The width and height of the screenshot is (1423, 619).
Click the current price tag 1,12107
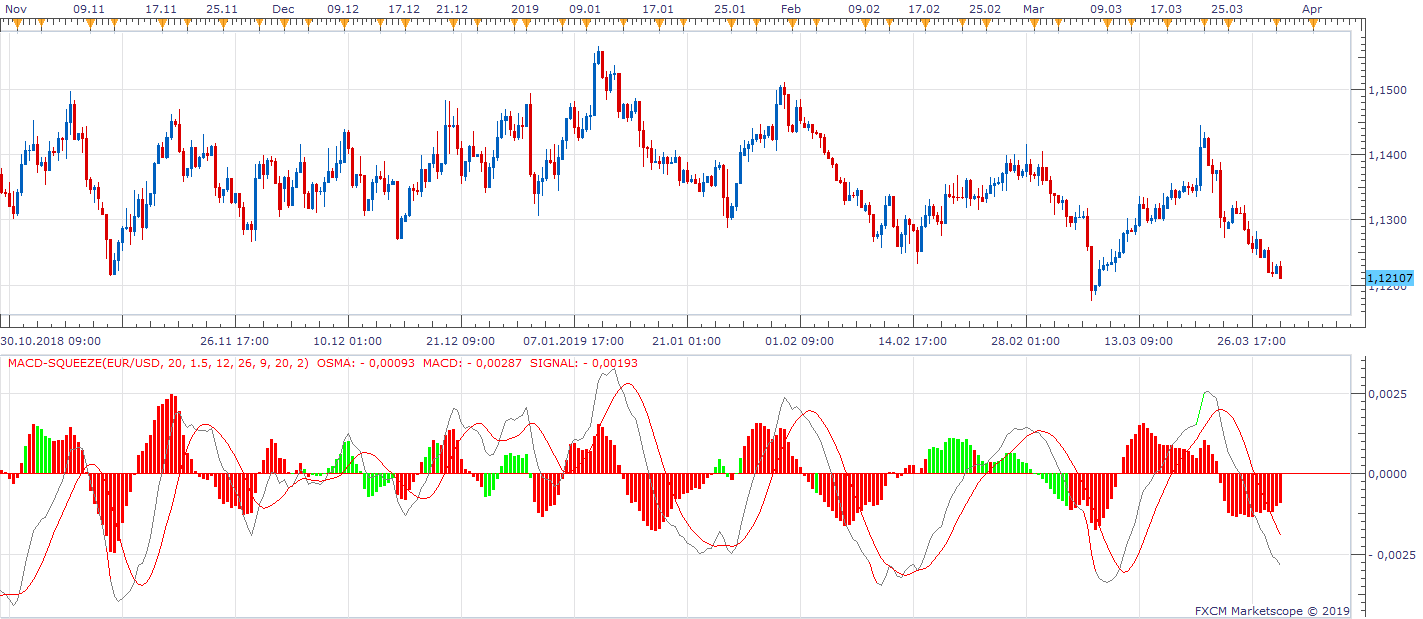[x=1388, y=278]
